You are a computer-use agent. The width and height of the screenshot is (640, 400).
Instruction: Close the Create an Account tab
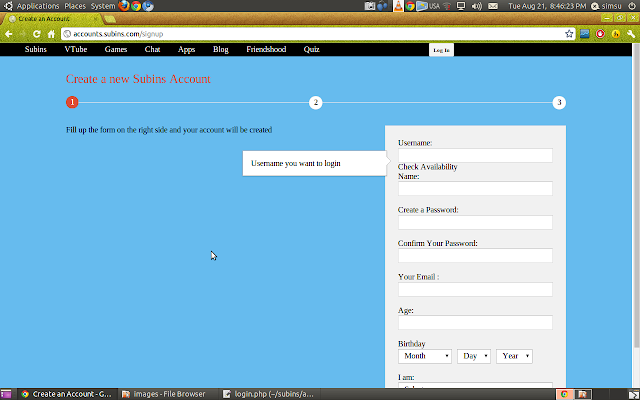96,19
